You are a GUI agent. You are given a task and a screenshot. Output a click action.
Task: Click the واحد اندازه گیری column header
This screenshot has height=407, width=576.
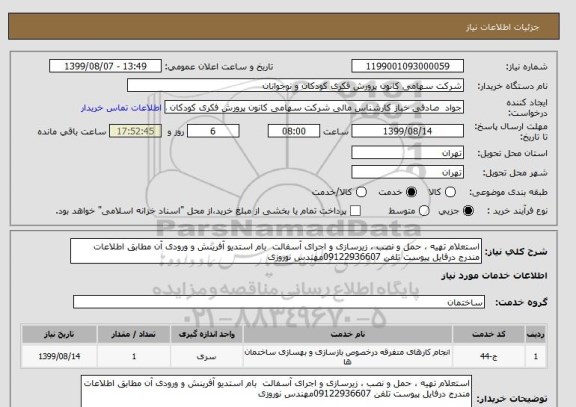(x=206, y=334)
